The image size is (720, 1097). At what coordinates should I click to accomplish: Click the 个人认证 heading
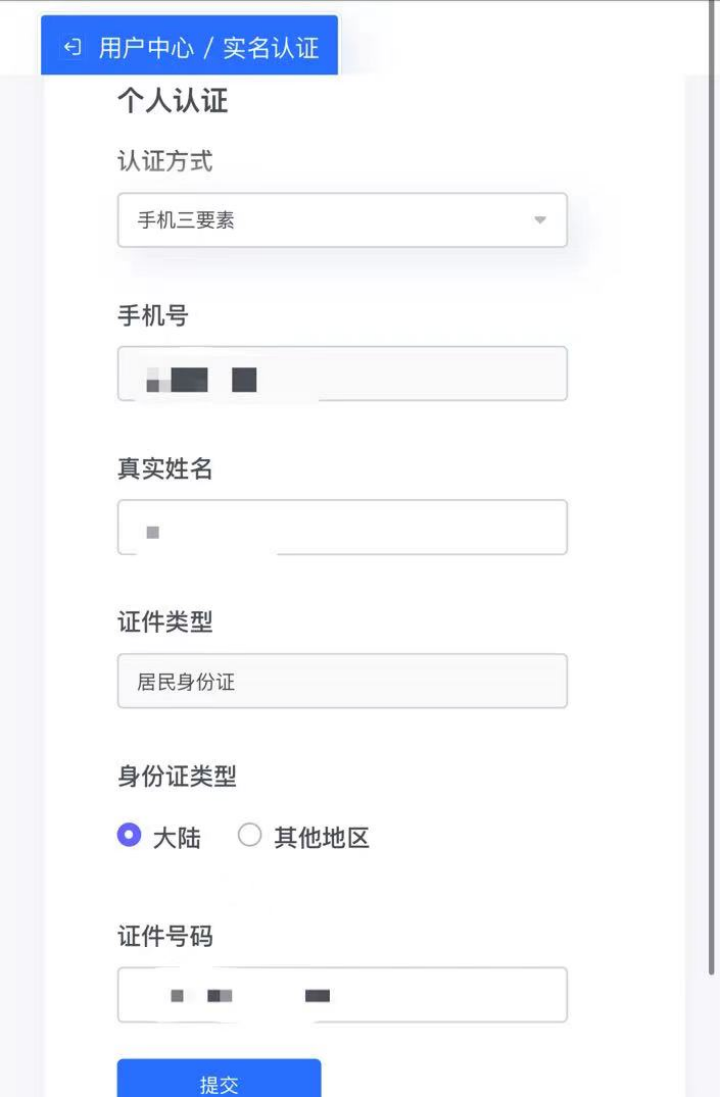(x=173, y=101)
